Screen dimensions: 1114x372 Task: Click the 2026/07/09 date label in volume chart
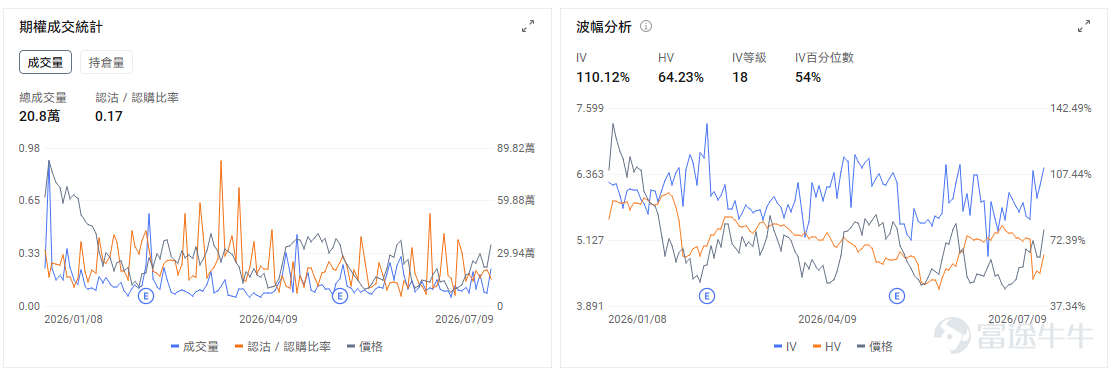[x=464, y=319]
